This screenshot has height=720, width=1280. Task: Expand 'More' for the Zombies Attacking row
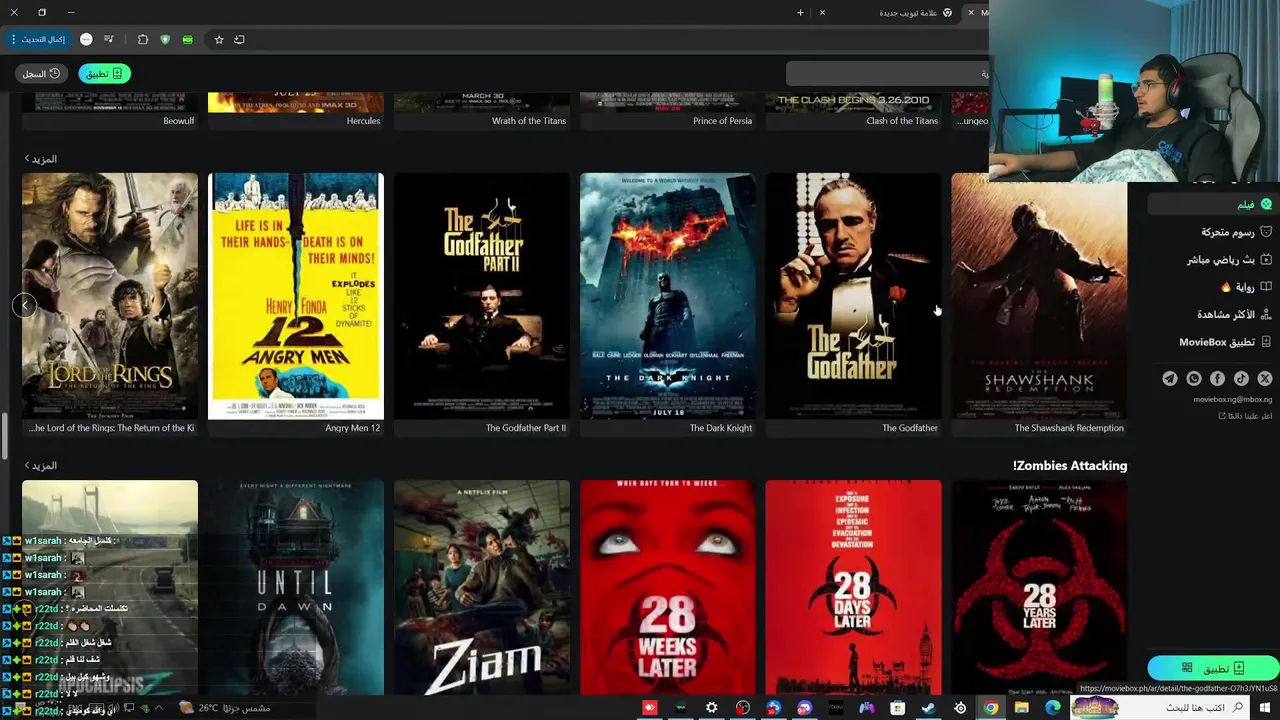(x=40, y=466)
